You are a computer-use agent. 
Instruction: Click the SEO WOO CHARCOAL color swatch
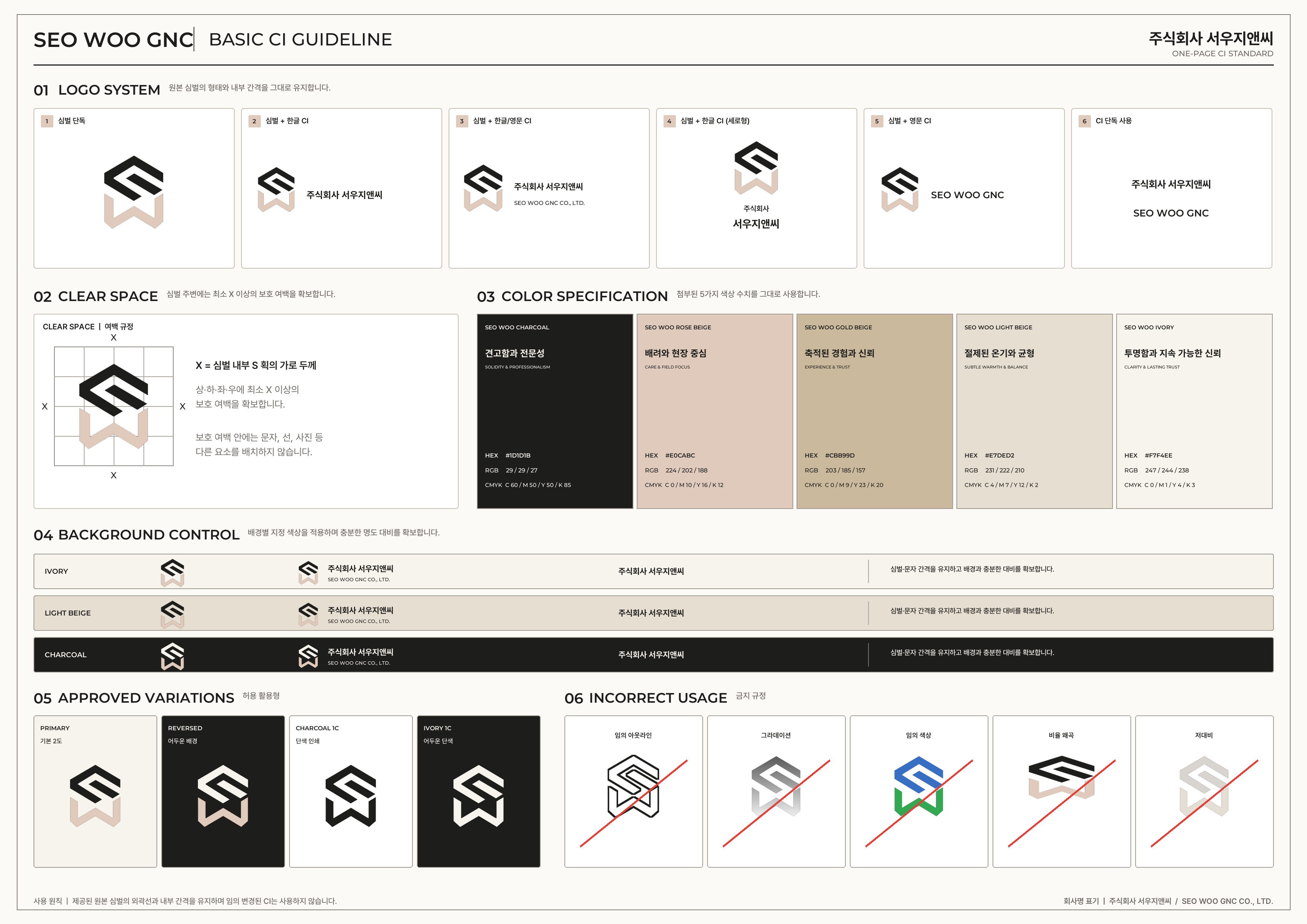555,411
